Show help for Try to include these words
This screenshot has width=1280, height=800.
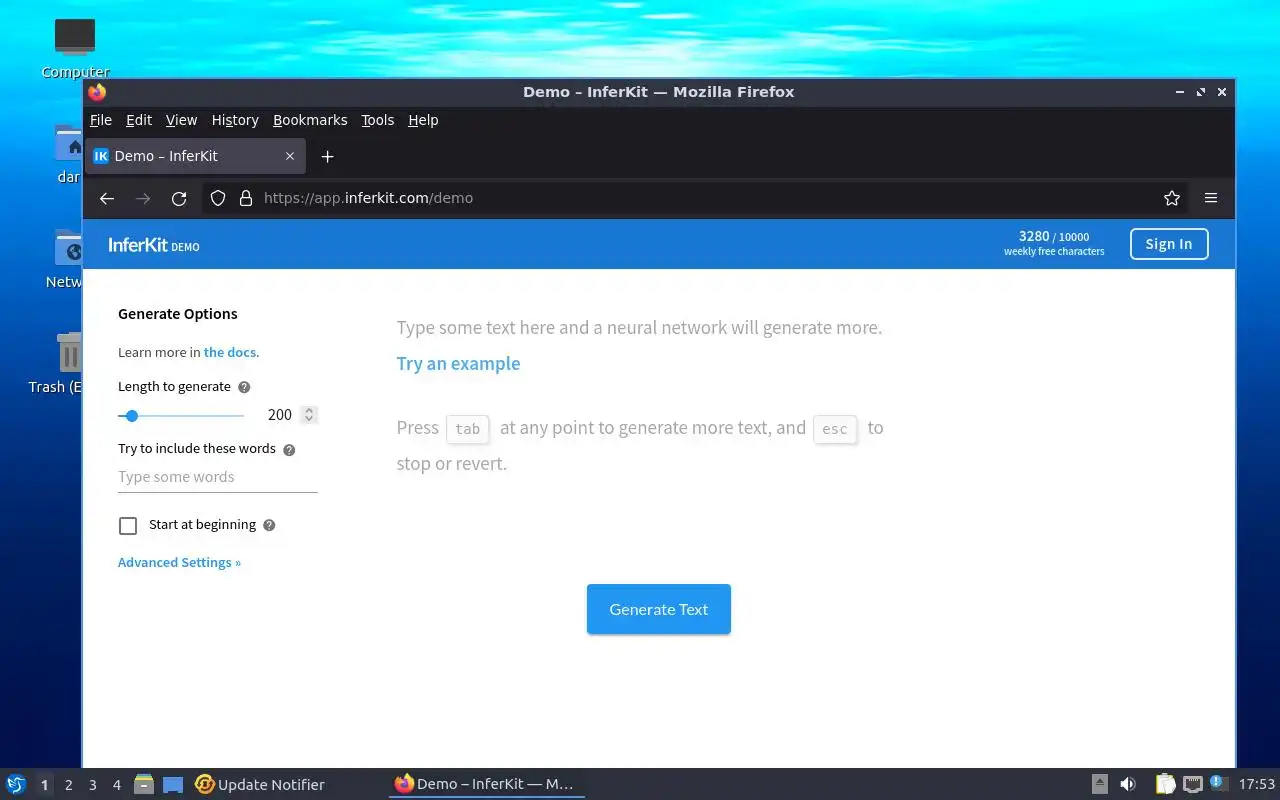(289, 450)
